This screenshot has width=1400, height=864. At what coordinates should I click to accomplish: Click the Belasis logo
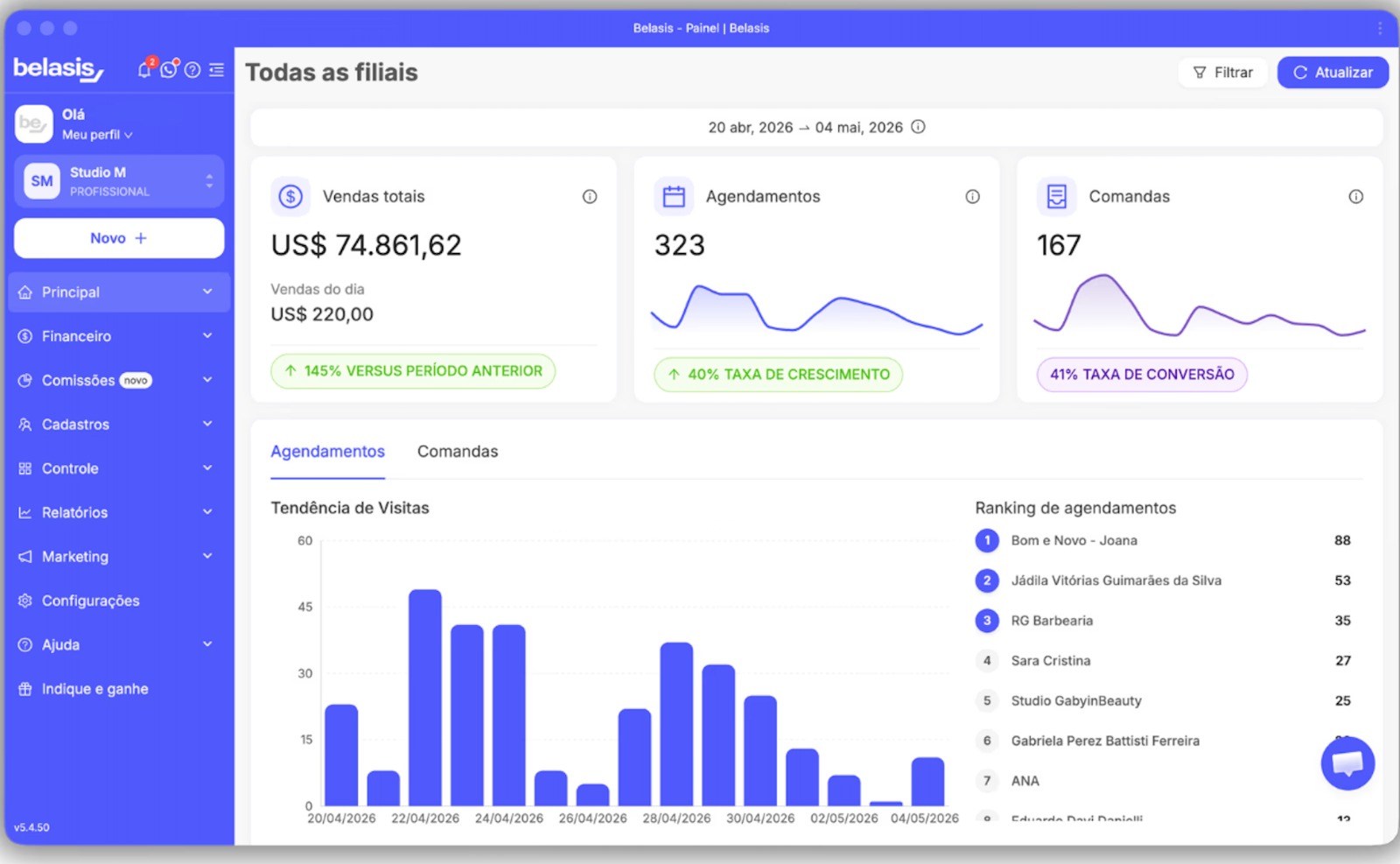[59, 69]
